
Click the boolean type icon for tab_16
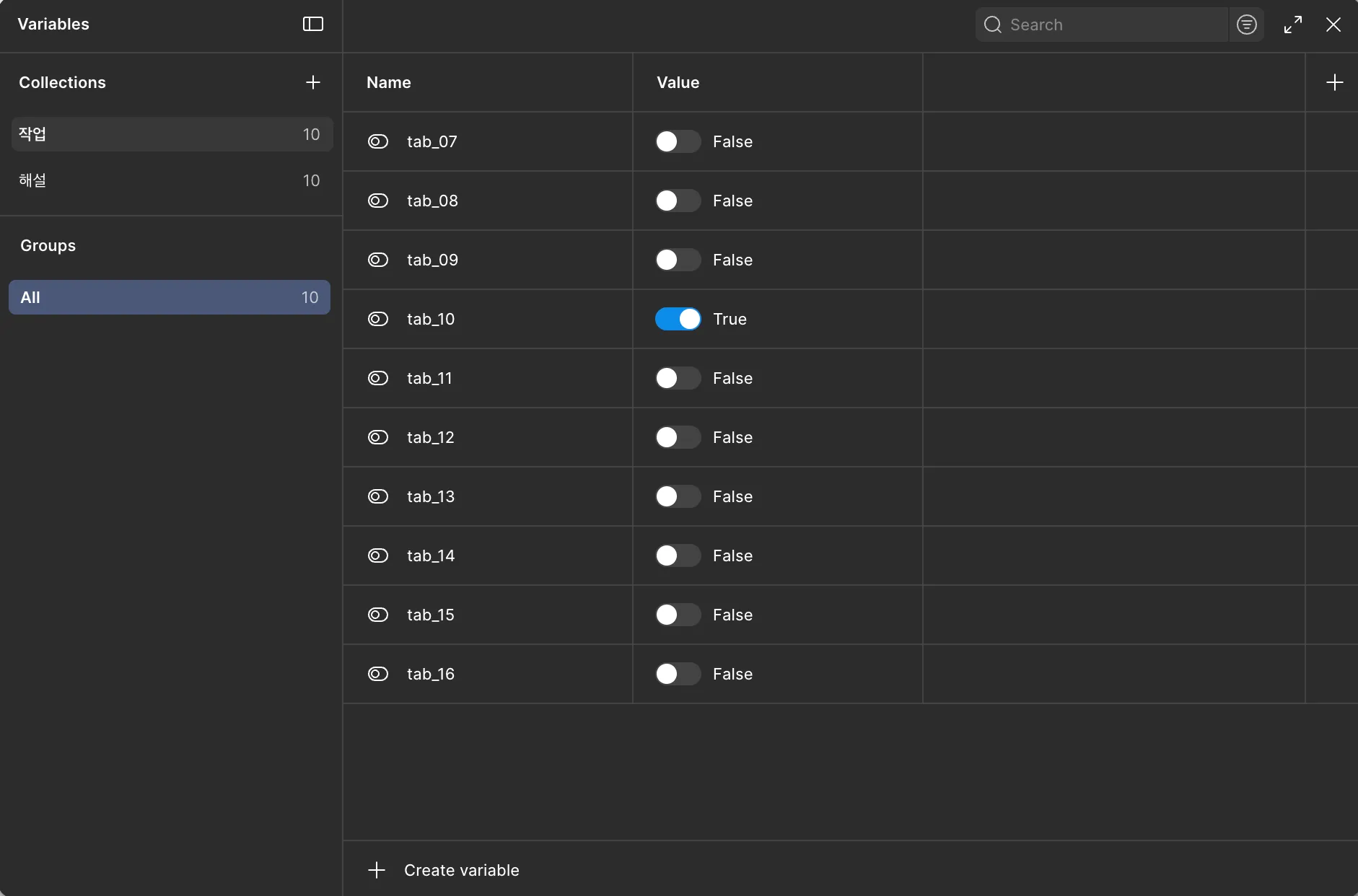[378, 674]
